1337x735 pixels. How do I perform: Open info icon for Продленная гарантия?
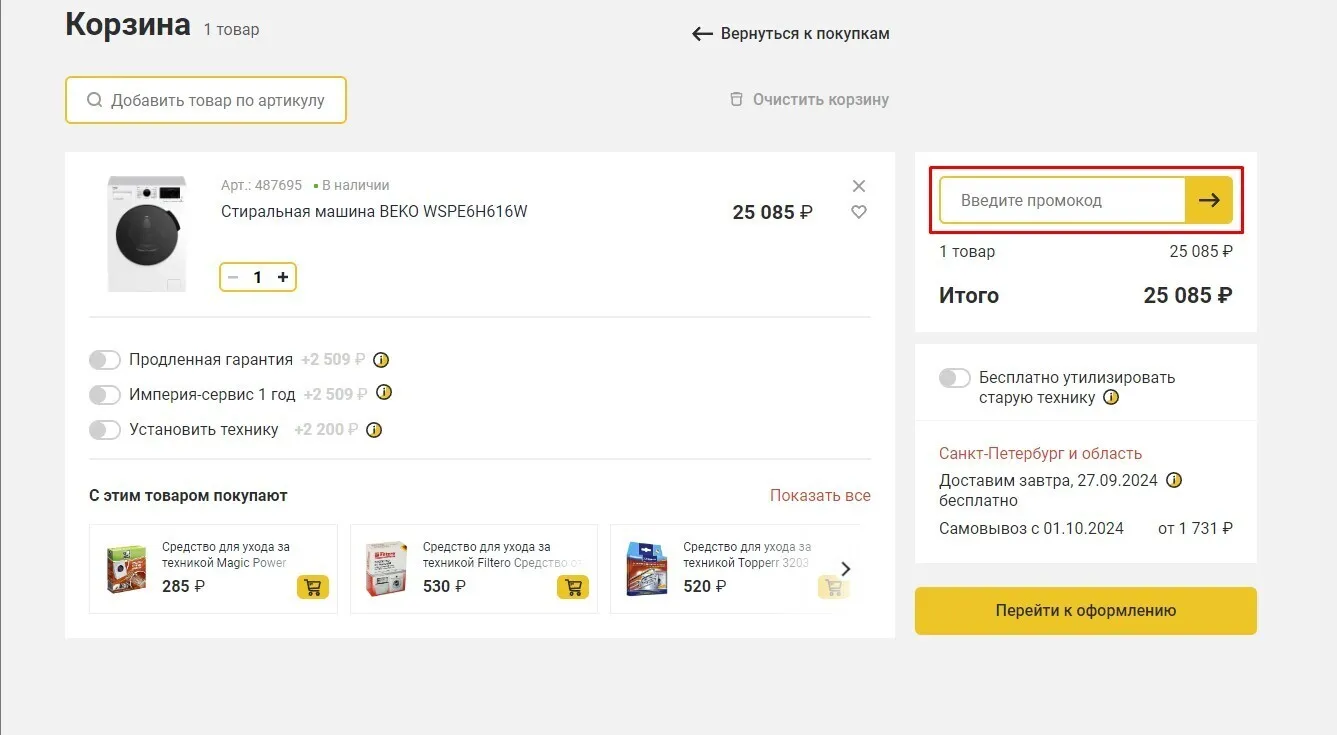pos(381,360)
